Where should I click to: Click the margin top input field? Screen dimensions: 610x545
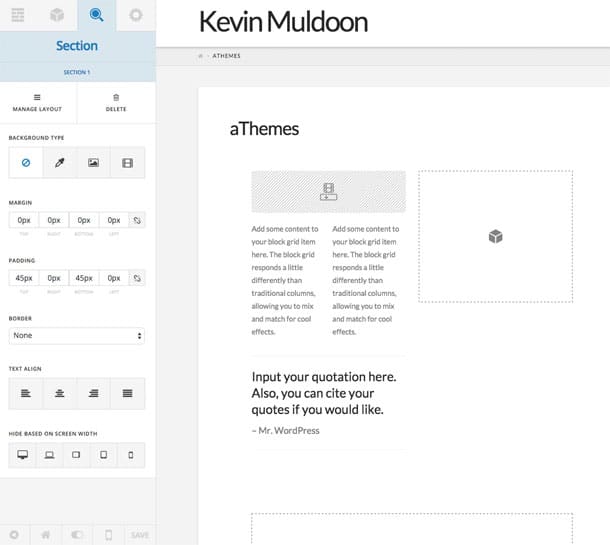pos(23,220)
